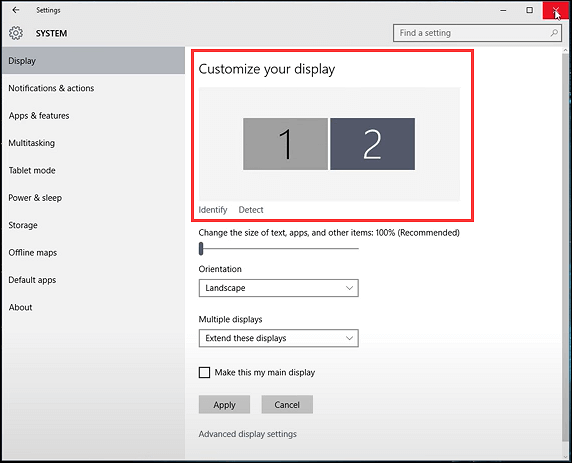This screenshot has width=572, height=463.
Task: Select monitor 1 thumbnail
Action: pos(285,144)
